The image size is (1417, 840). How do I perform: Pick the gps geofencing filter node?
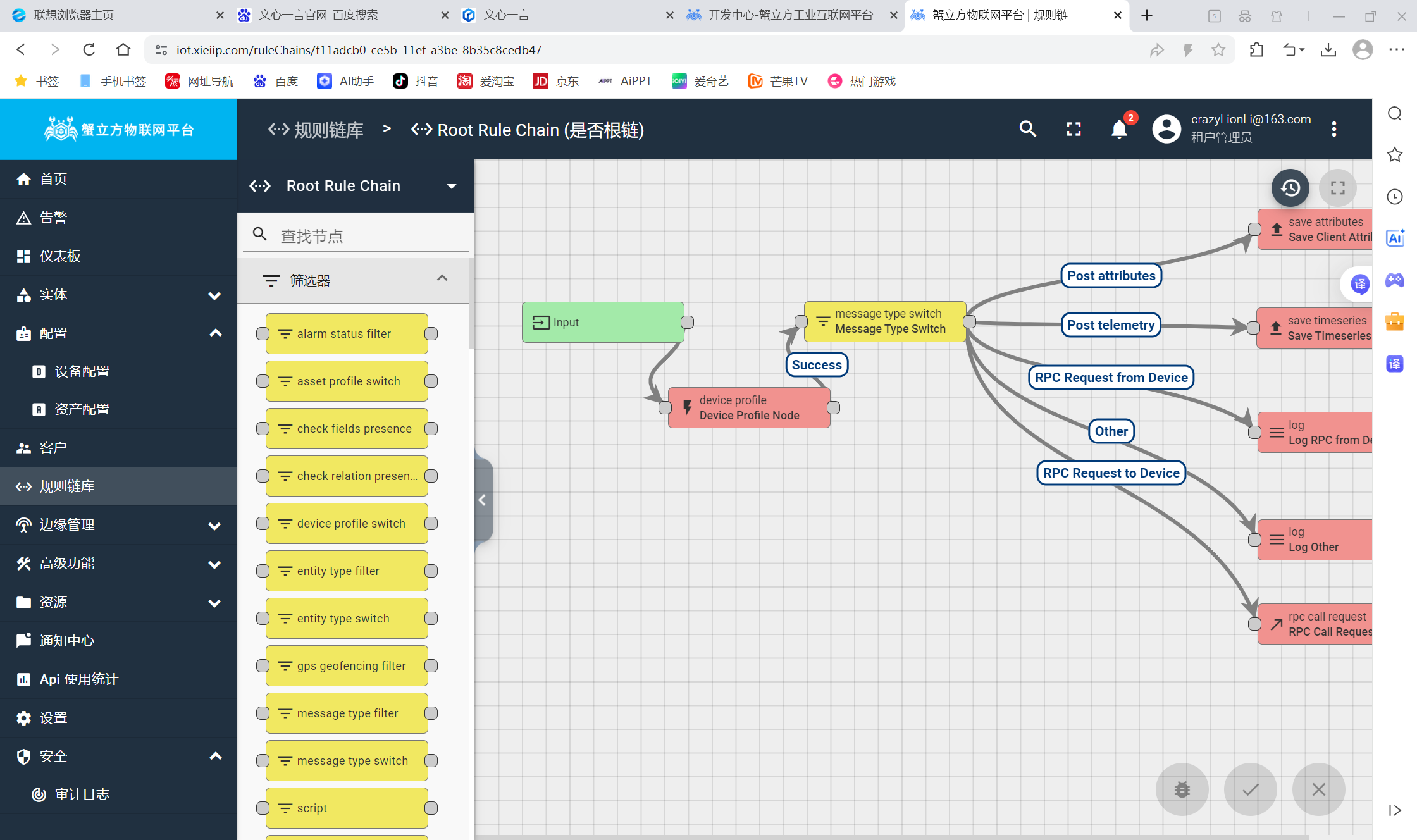tap(347, 666)
